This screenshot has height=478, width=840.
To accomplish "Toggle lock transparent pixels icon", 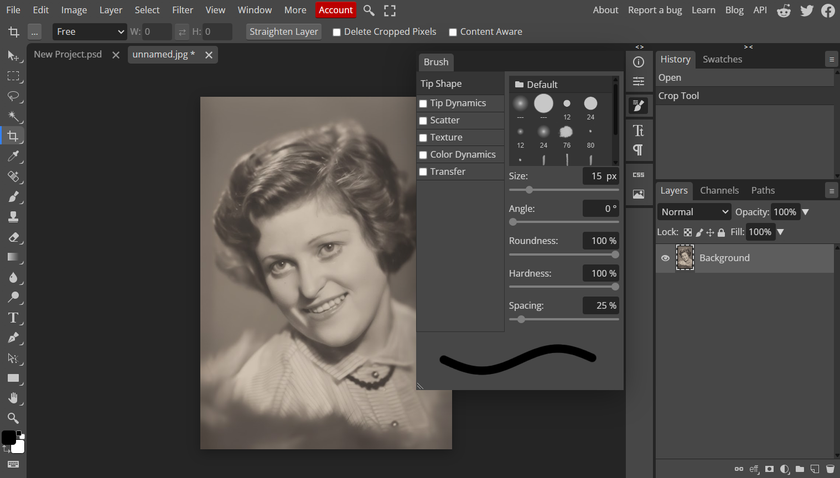I will pos(688,233).
